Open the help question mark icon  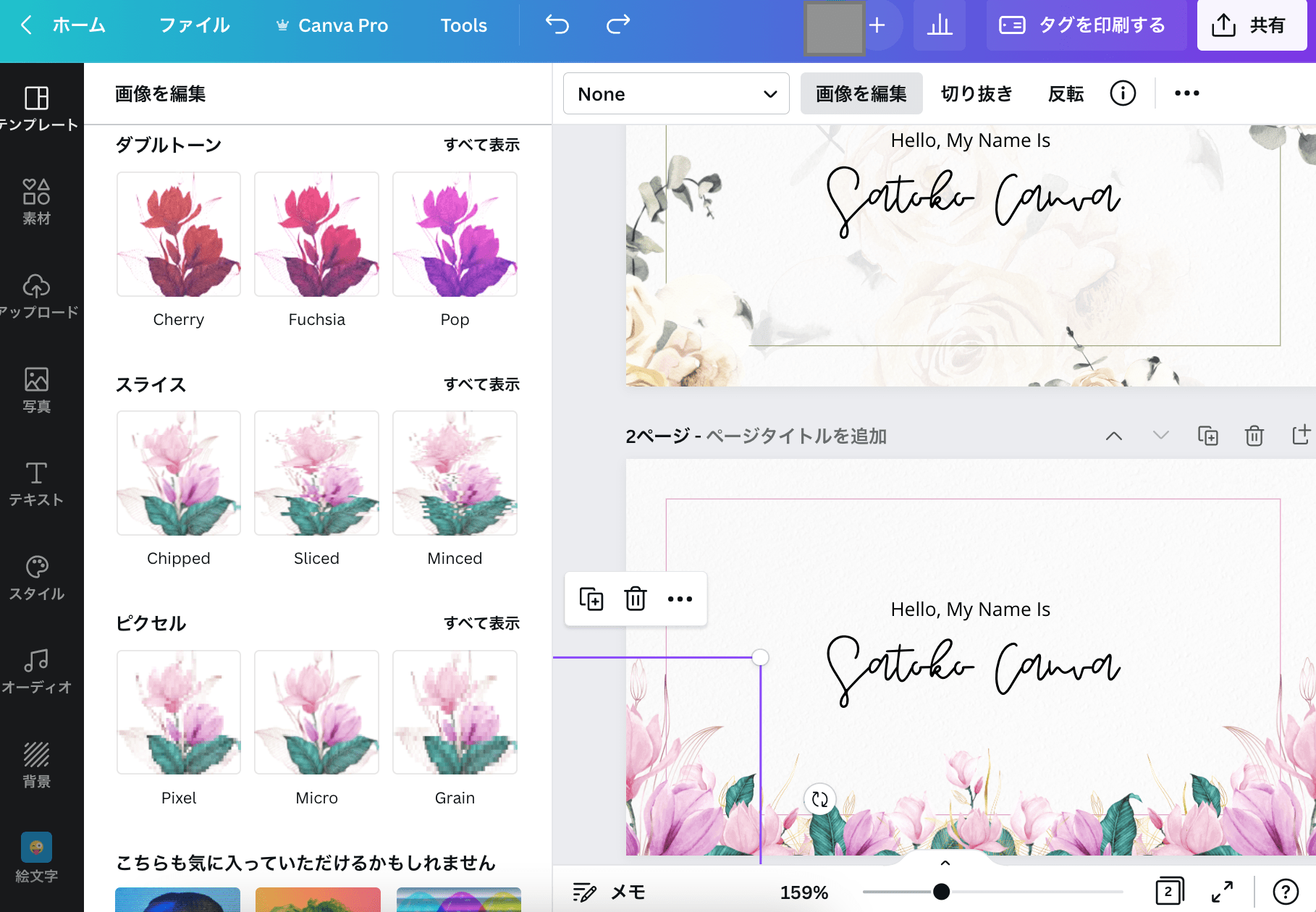(x=1286, y=891)
